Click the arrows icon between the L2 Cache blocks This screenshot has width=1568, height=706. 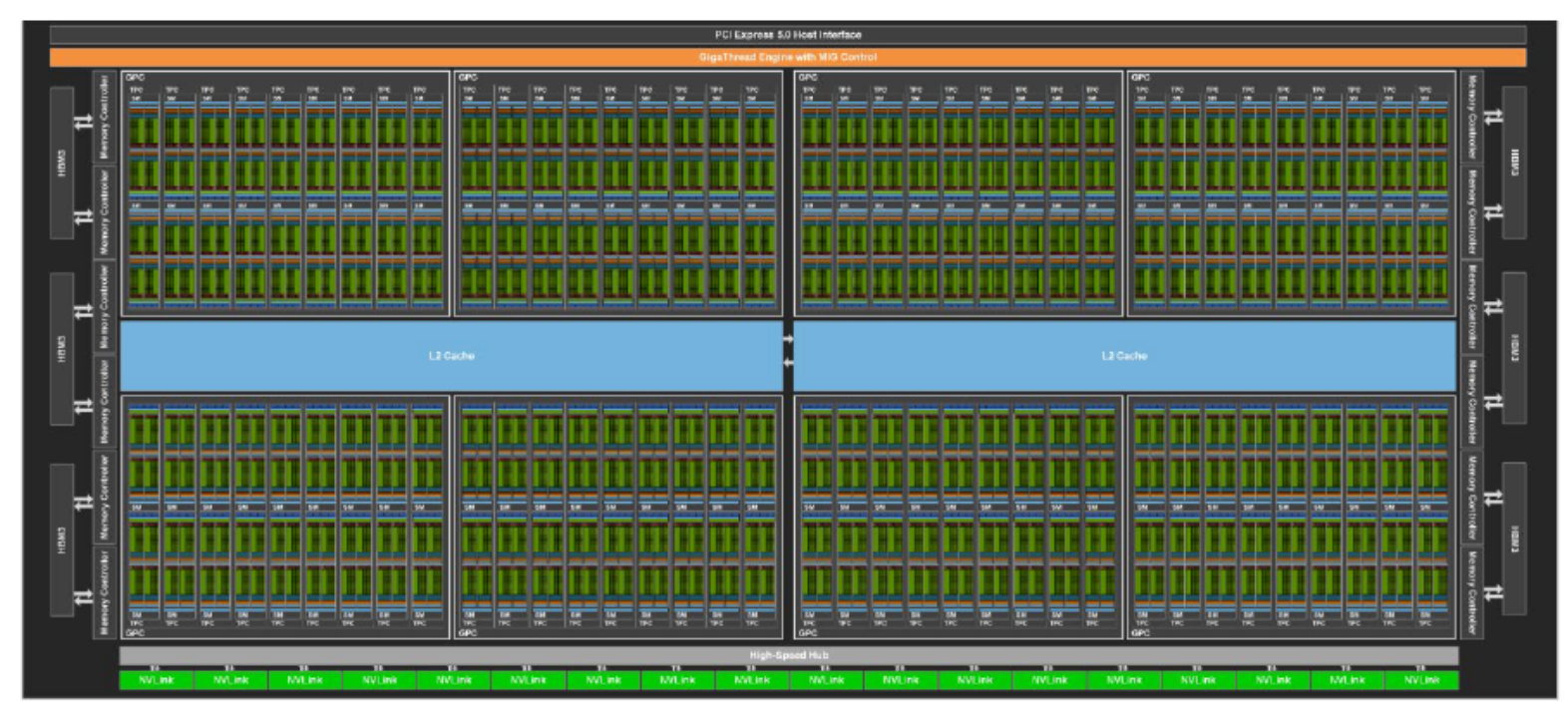[788, 351]
